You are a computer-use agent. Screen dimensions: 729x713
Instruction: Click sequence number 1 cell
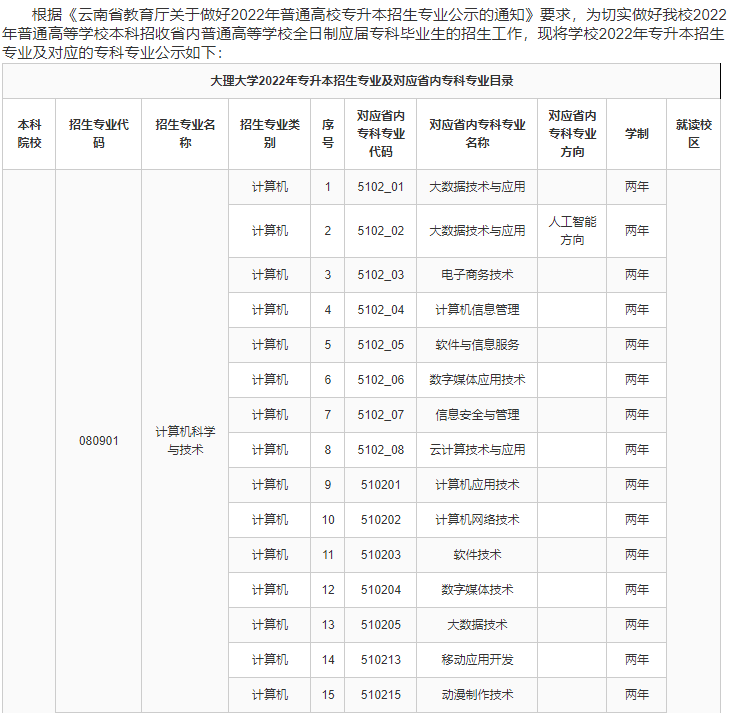pyautogui.click(x=328, y=187)
